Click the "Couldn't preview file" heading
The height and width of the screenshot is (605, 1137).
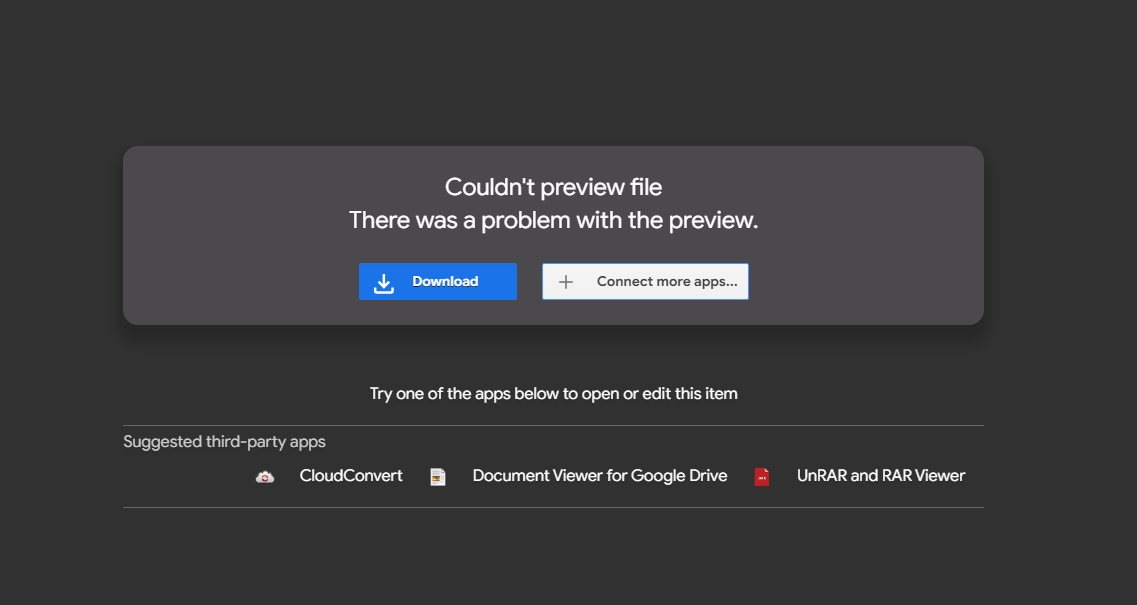pos(553,187)
